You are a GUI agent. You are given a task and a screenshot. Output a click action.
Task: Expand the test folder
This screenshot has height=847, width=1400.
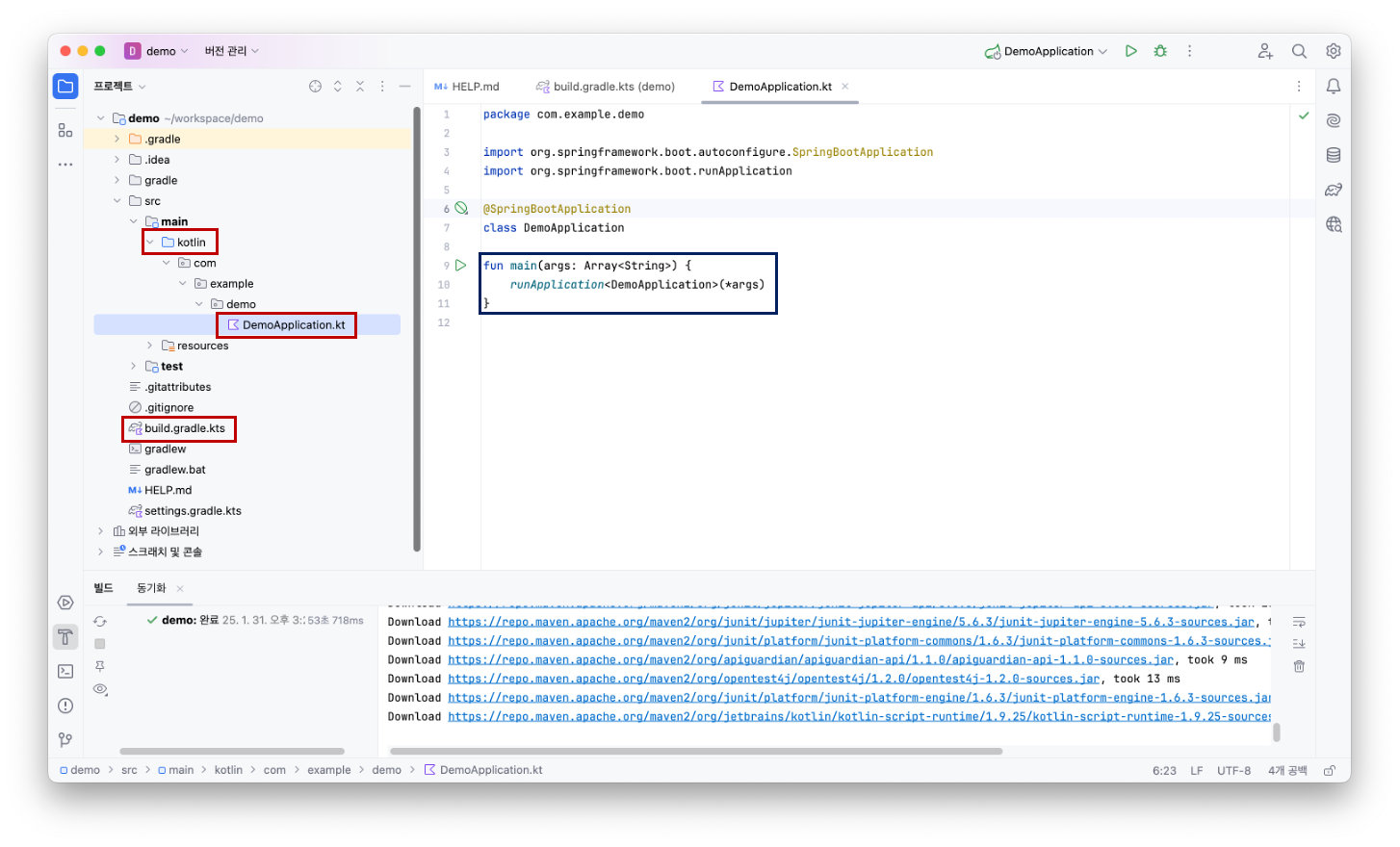[134, 366]
